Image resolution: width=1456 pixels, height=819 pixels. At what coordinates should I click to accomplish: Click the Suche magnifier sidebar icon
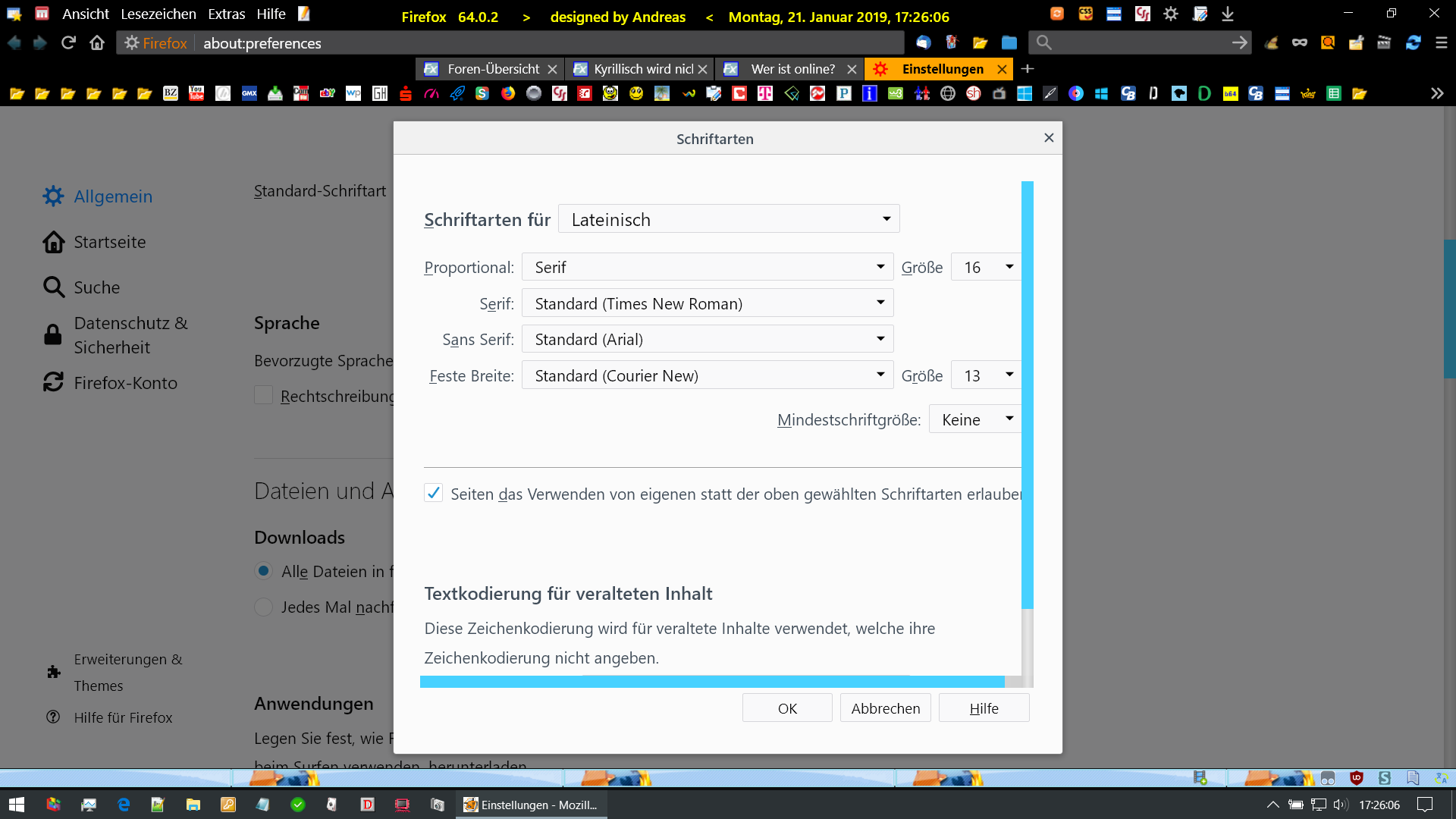pos(53,287)
